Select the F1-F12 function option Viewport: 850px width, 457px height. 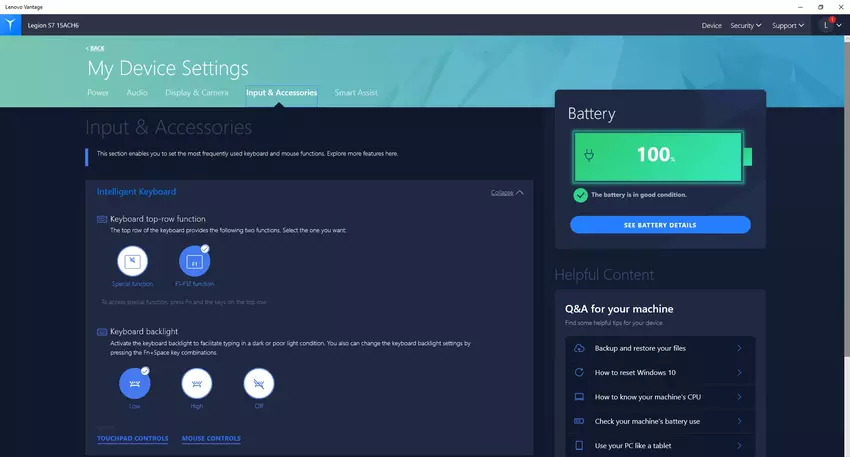point(195,262)
